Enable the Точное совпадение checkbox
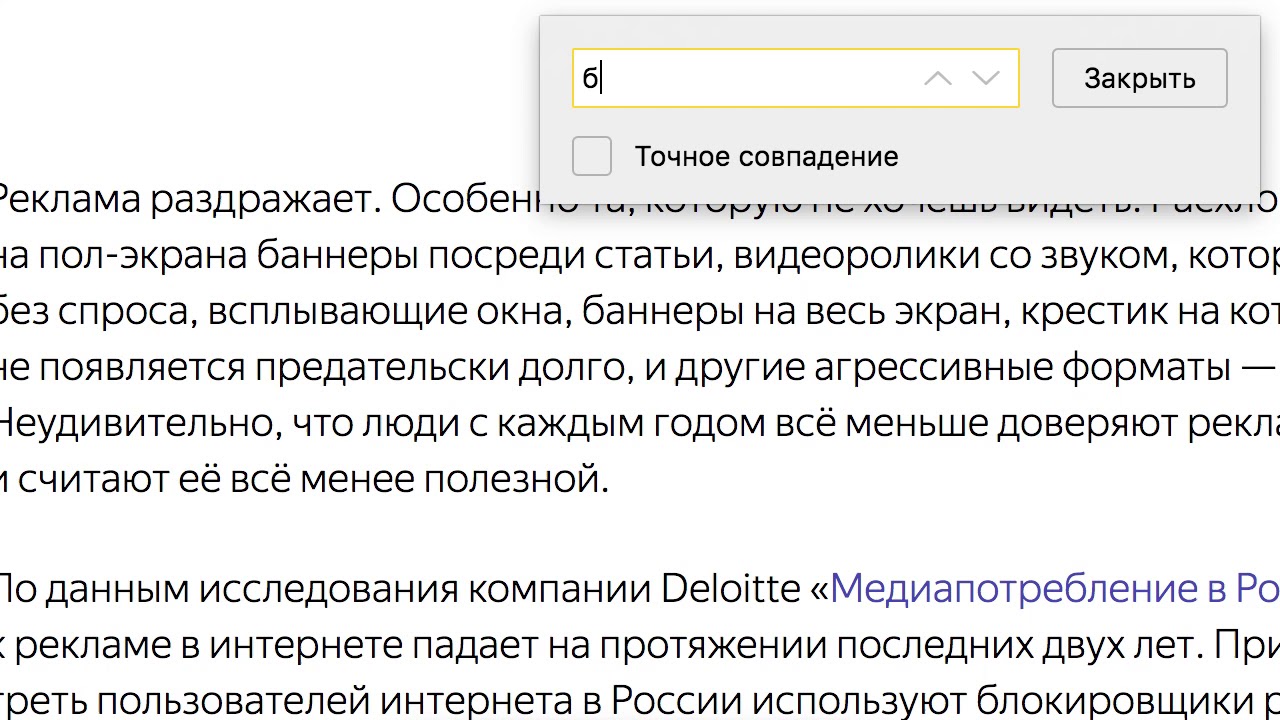 [x=592, y=157]
